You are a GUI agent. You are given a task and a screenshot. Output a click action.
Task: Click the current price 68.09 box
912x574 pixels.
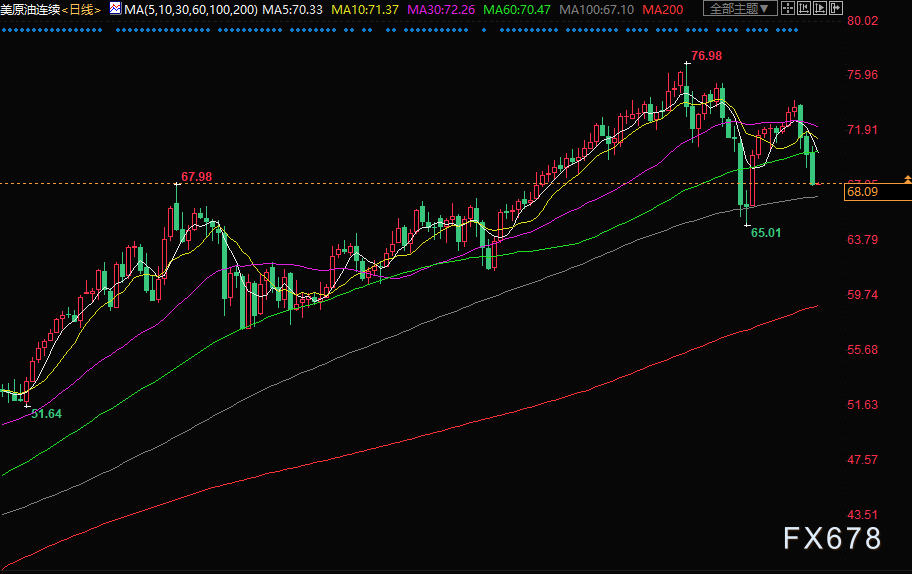click(x=878, y=192)
